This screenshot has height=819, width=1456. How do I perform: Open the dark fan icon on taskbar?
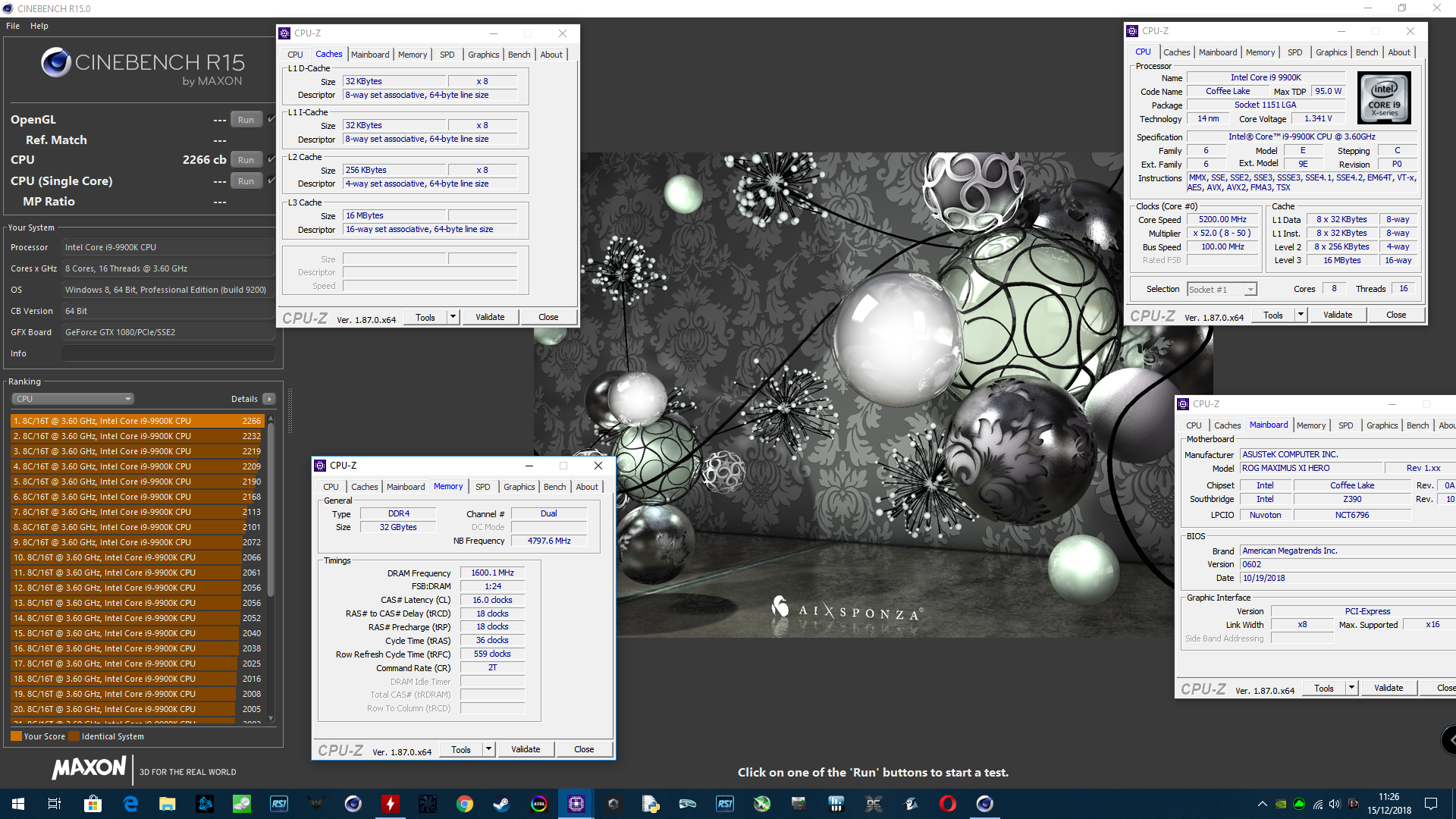428,804
